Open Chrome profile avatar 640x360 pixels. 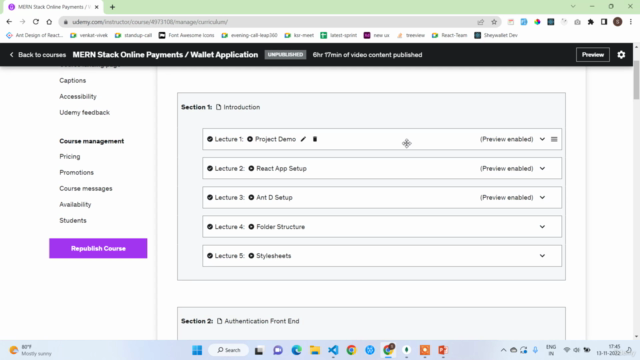click(618, 22)
